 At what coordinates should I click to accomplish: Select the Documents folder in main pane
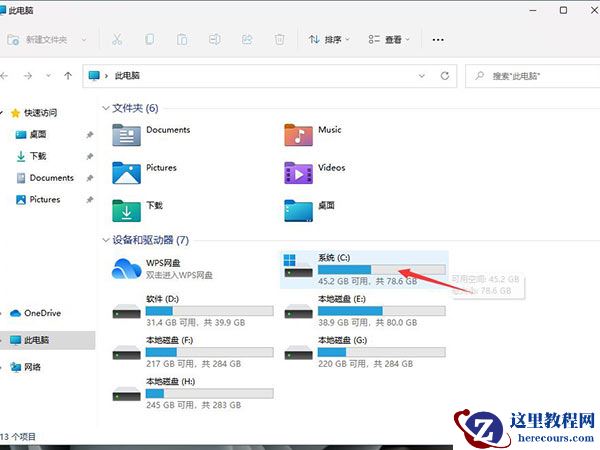pos(151,135)
